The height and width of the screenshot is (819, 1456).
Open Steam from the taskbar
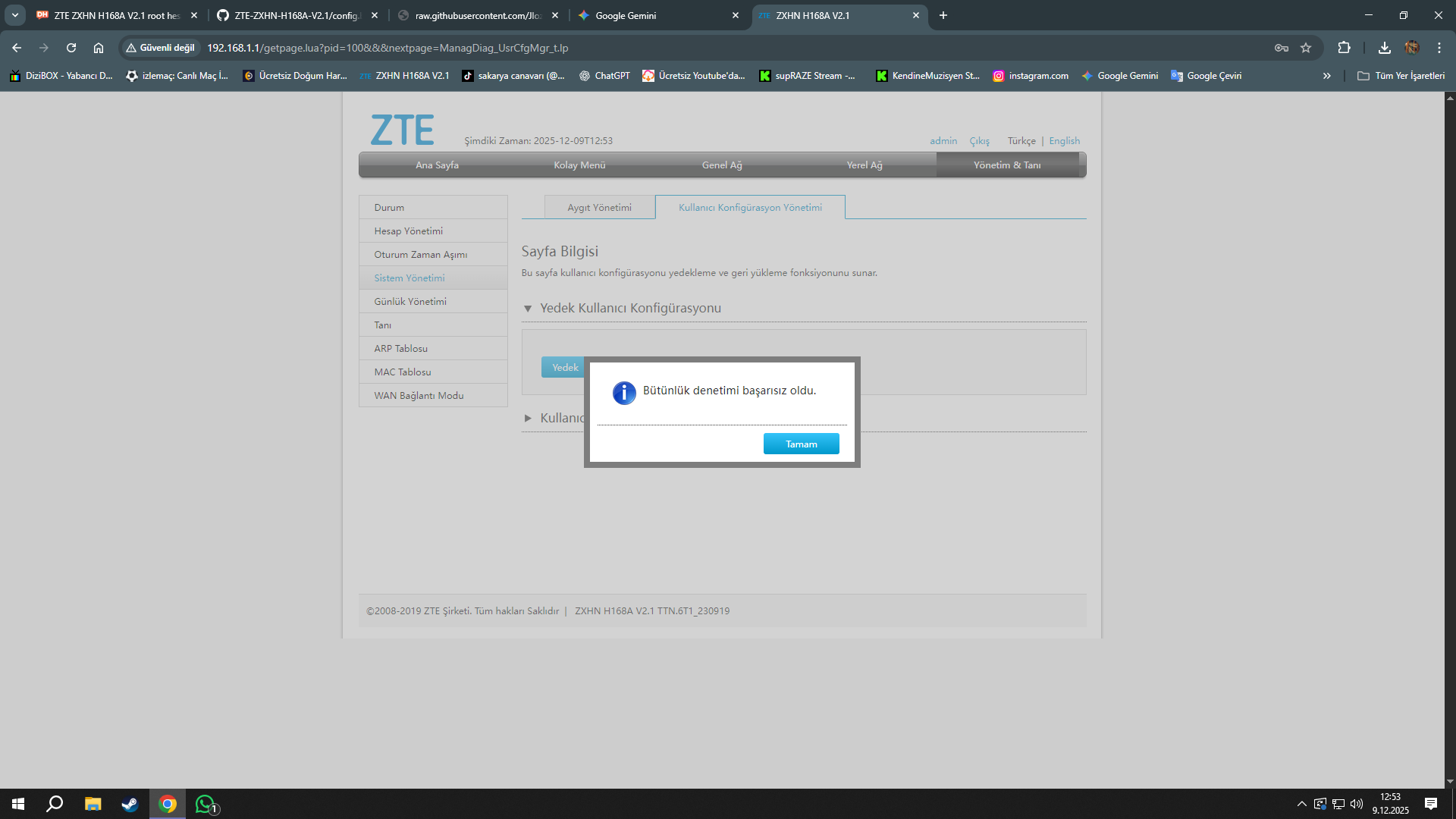point(130,804)
